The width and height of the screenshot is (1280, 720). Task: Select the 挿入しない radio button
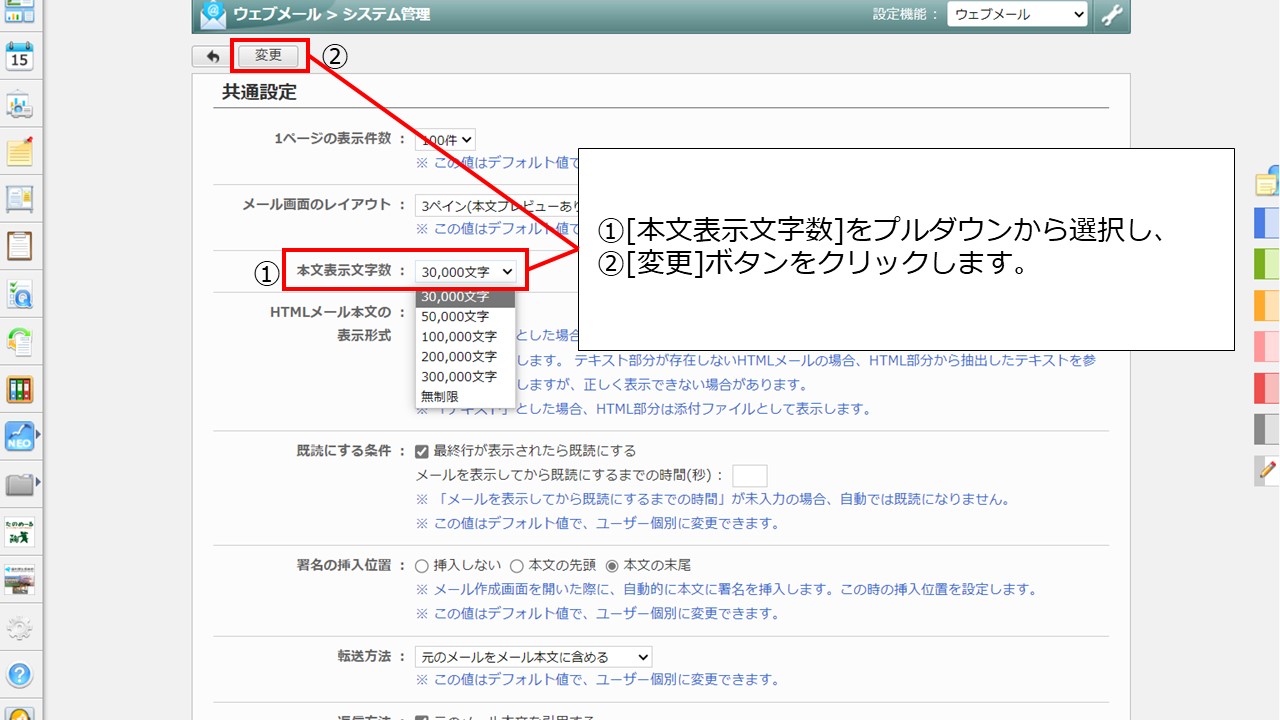tap(423, 564)
